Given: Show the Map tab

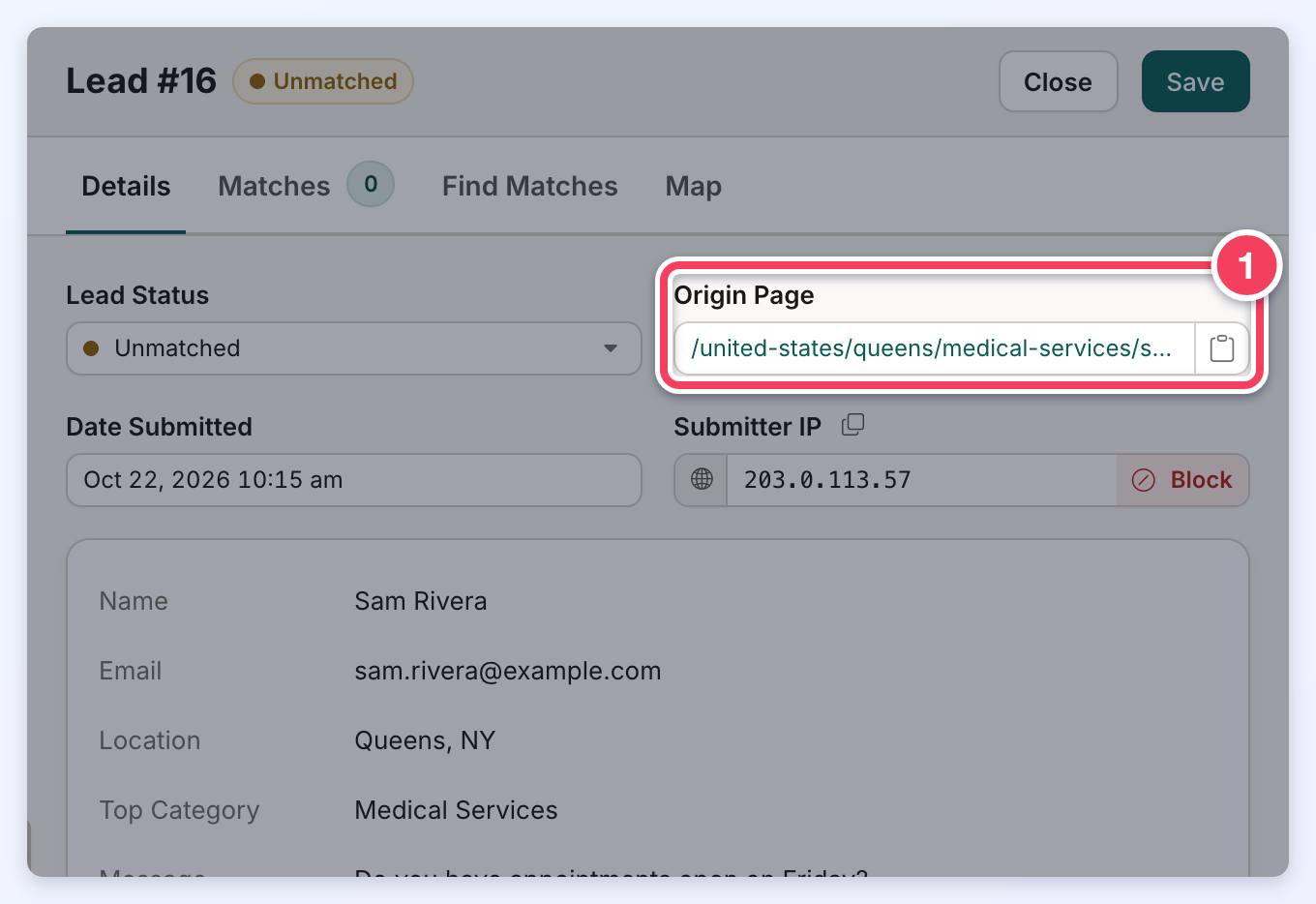Looking at the screenshot, I should click(x=694, y=186).
